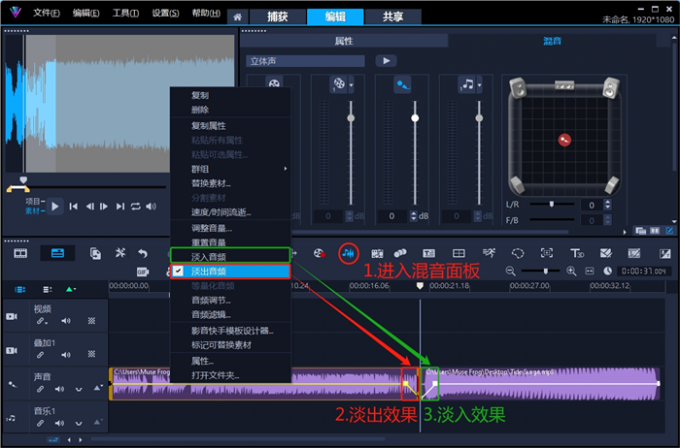The image size is (680, 448).
Task: Mute the 视频 track
Action: pyautogui.click(x=65, y=321)
